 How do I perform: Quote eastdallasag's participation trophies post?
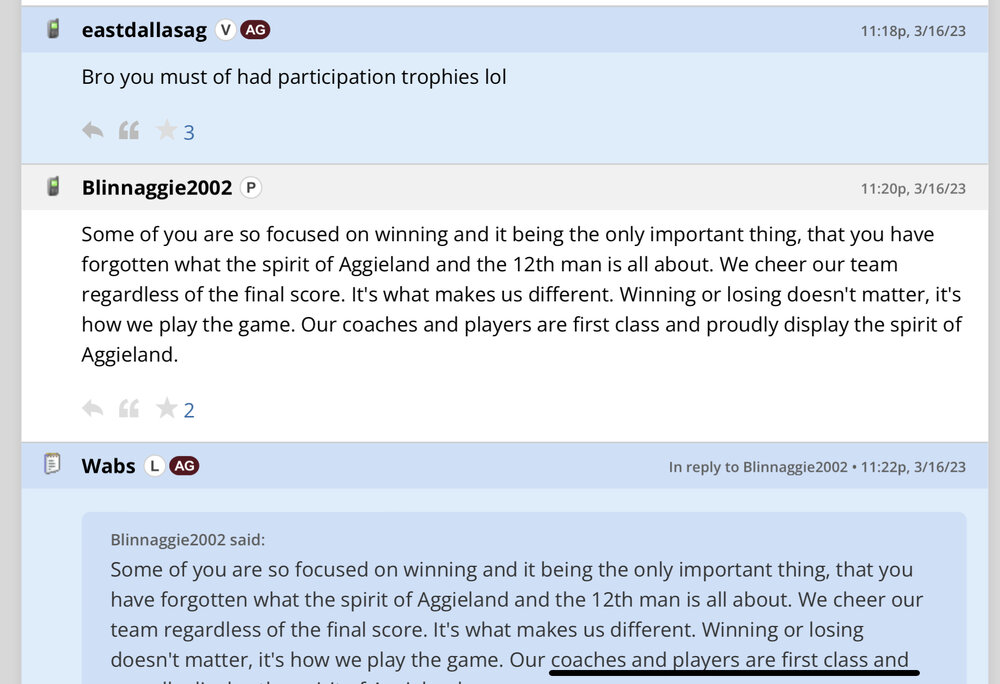click(x=129, y=131)
